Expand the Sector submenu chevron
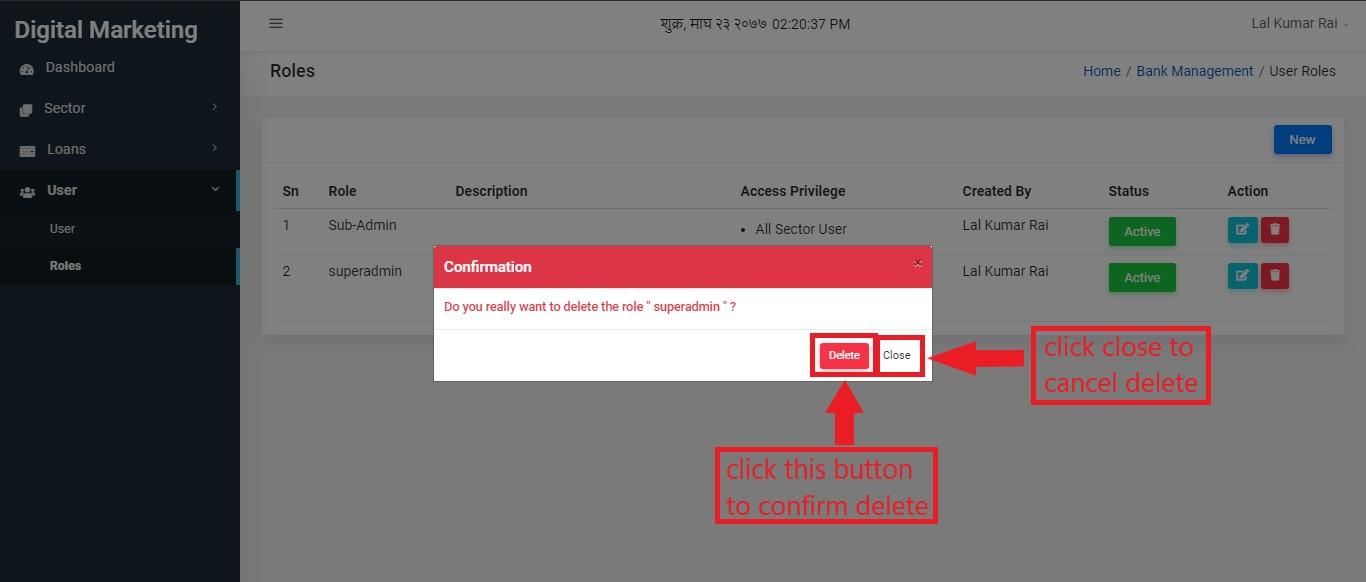 coord(214,107)
